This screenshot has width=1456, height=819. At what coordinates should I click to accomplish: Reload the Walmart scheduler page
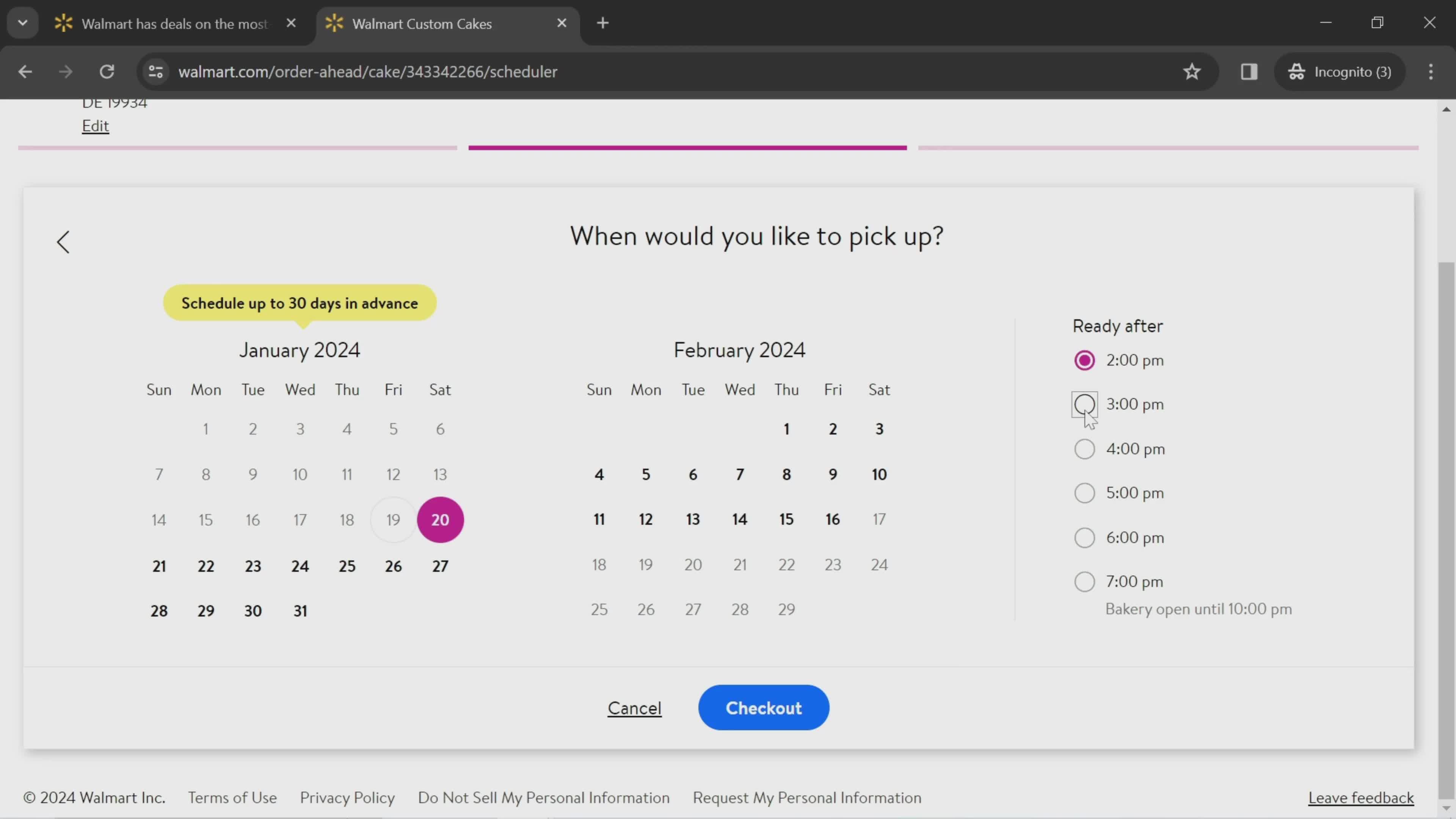[107, 72]
